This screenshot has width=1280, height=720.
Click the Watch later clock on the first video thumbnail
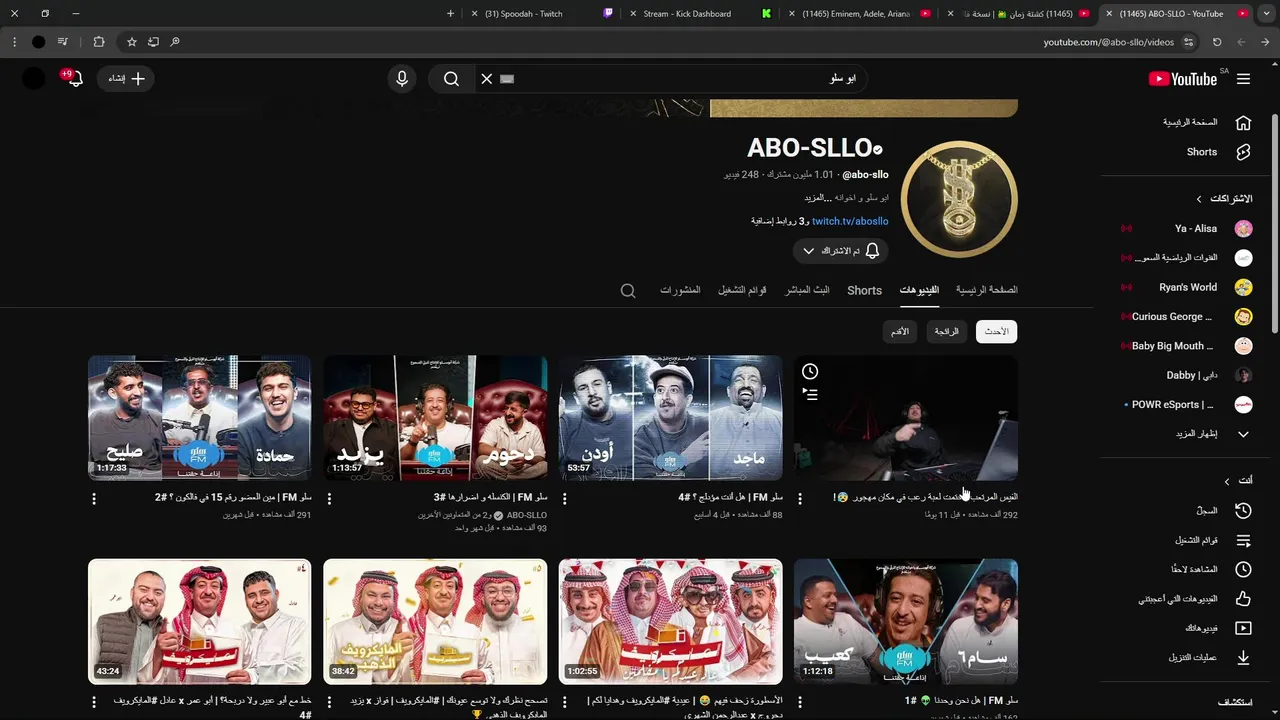(x=810, y=372)
